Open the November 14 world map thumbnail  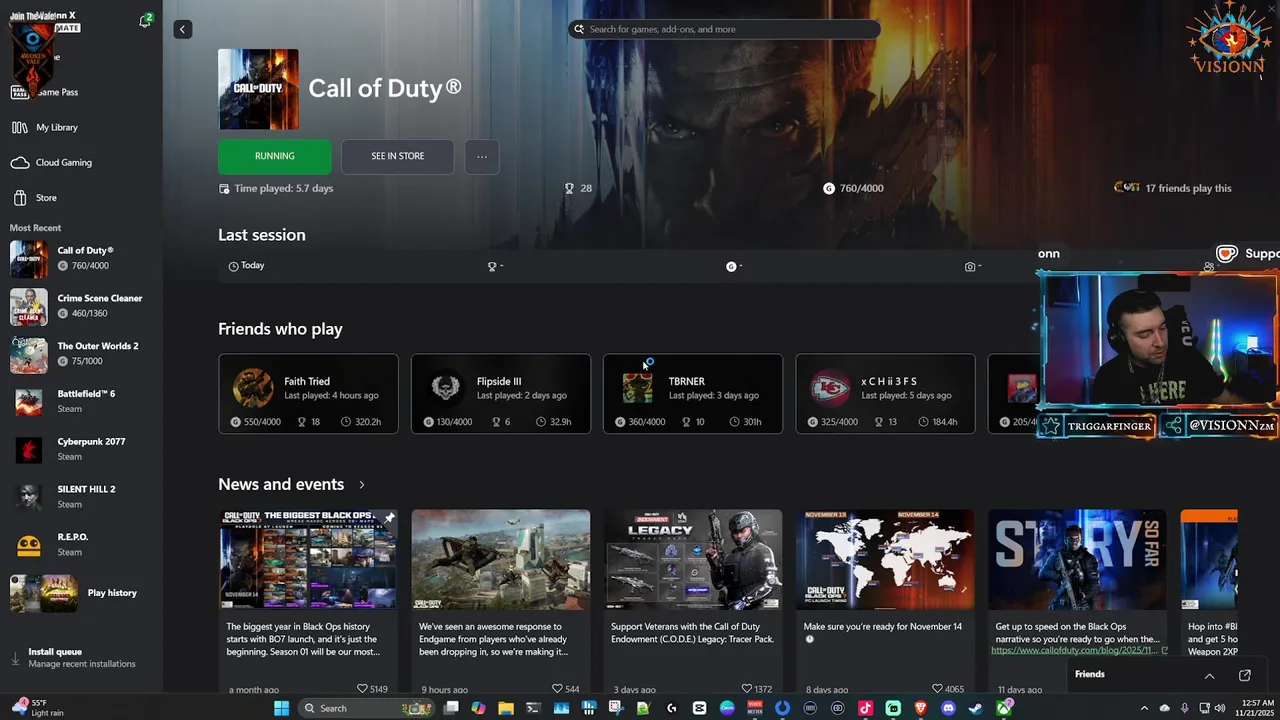885,559
